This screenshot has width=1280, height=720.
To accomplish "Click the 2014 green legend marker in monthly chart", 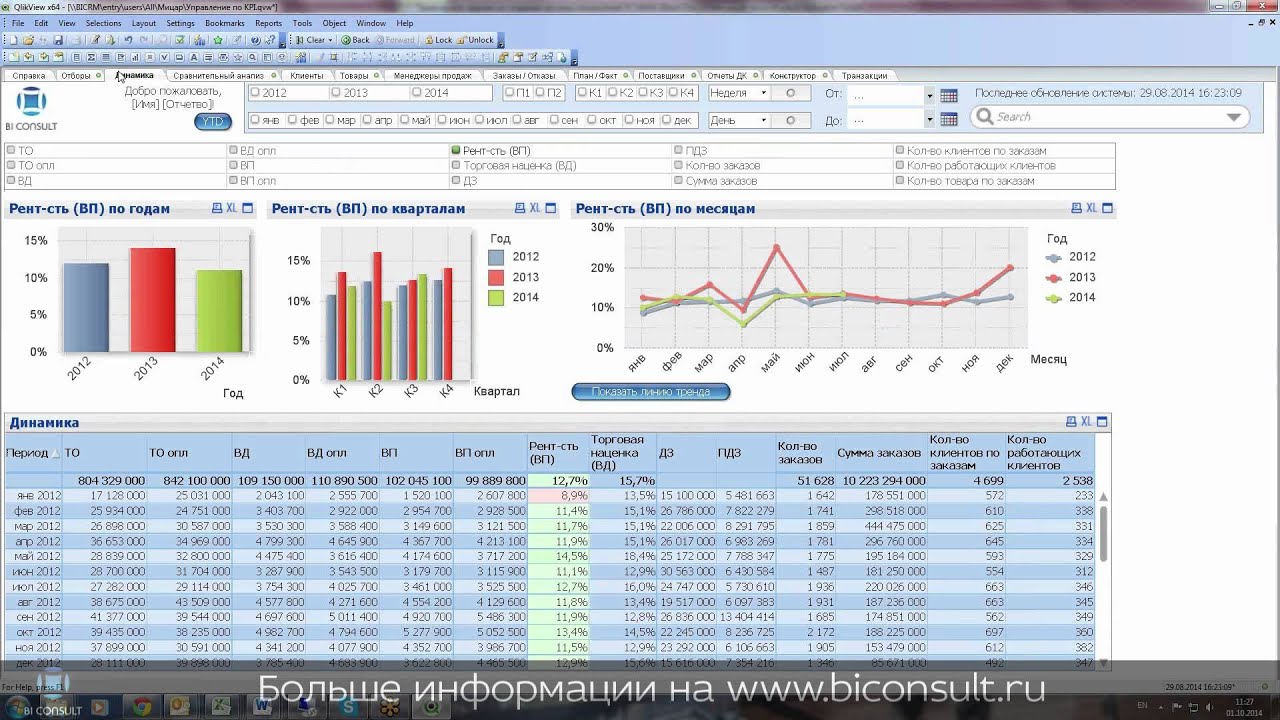I will pyautogui.click(x=1054, y=298).
